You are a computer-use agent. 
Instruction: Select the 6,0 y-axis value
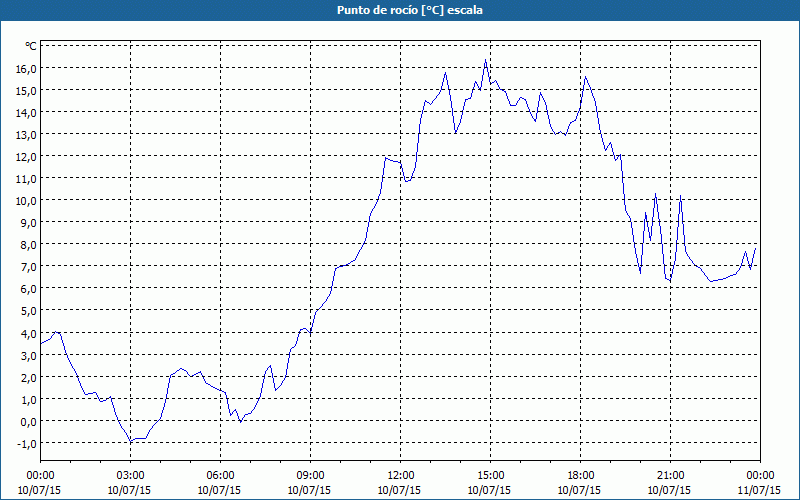pos(29,289)
